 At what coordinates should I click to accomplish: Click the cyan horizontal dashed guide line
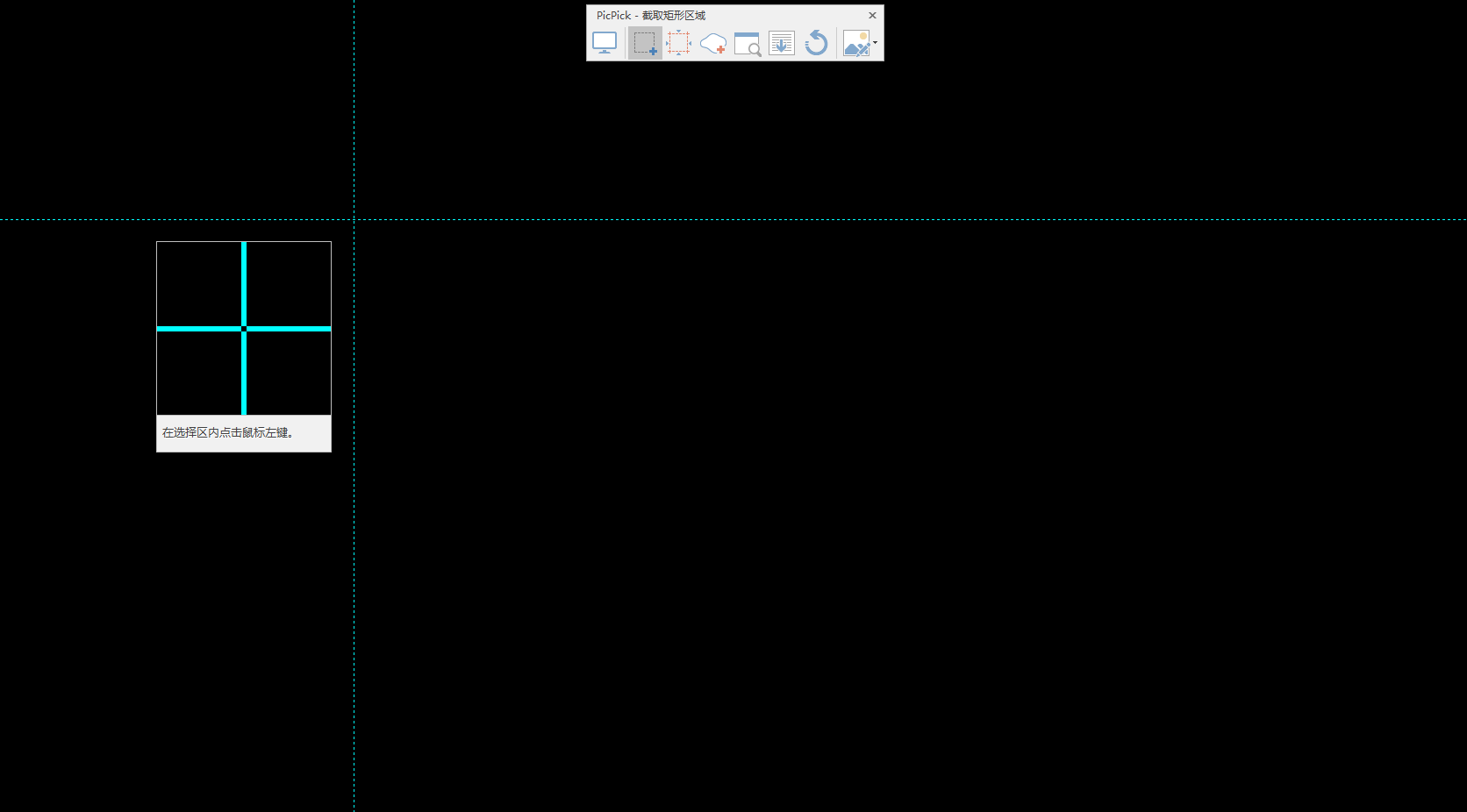(877, 219)
